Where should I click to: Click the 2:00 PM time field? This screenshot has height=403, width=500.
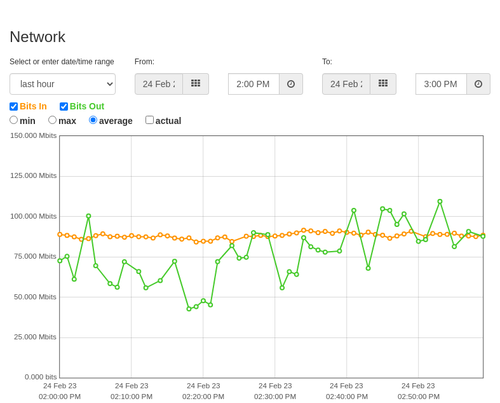pos(254,84)
